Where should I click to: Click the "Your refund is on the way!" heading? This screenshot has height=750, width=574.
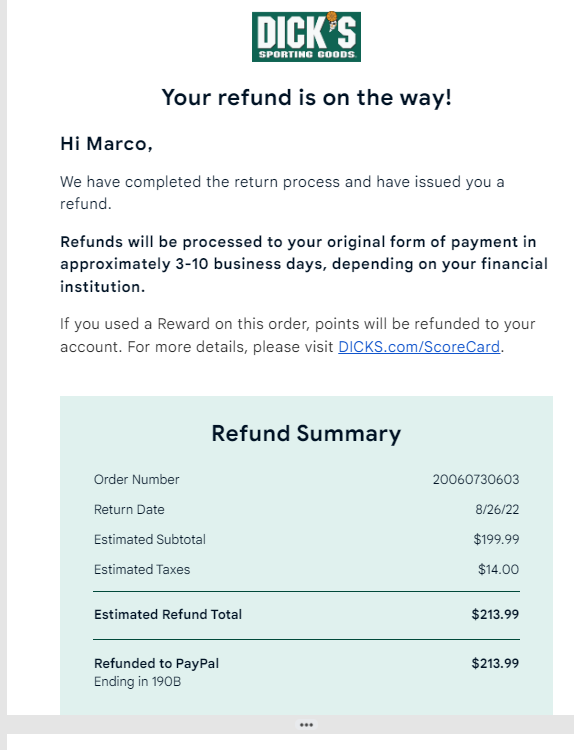(306, 98)
